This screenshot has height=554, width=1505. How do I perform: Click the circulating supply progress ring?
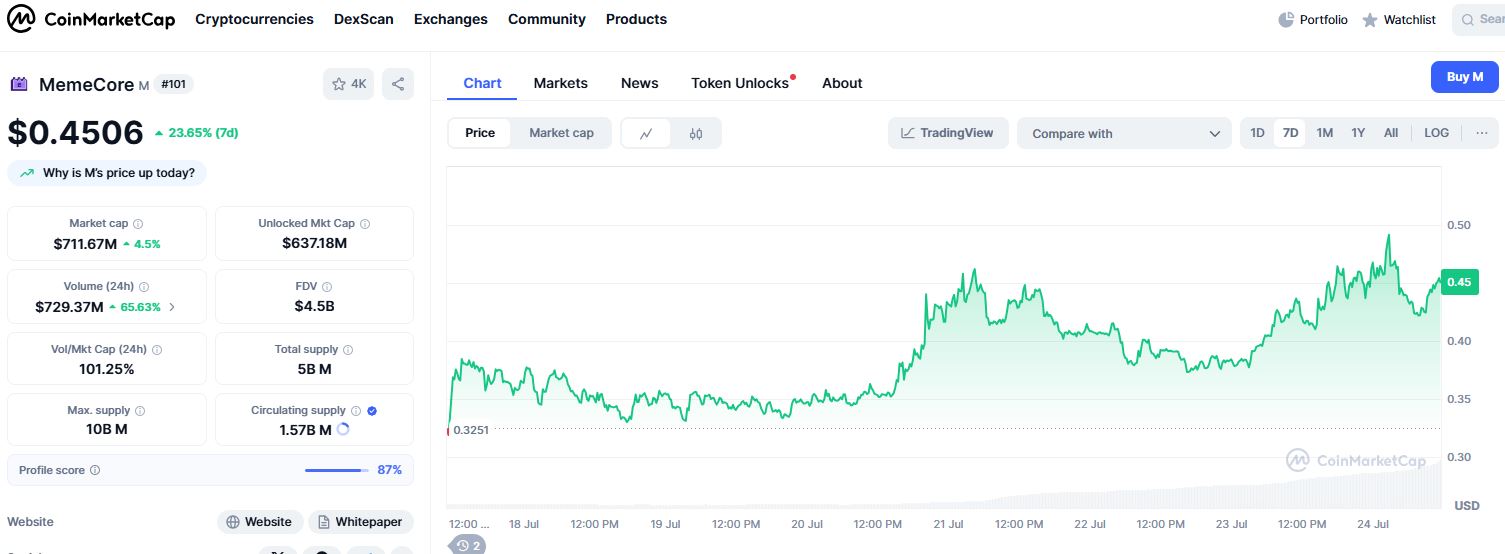(343, 429)
